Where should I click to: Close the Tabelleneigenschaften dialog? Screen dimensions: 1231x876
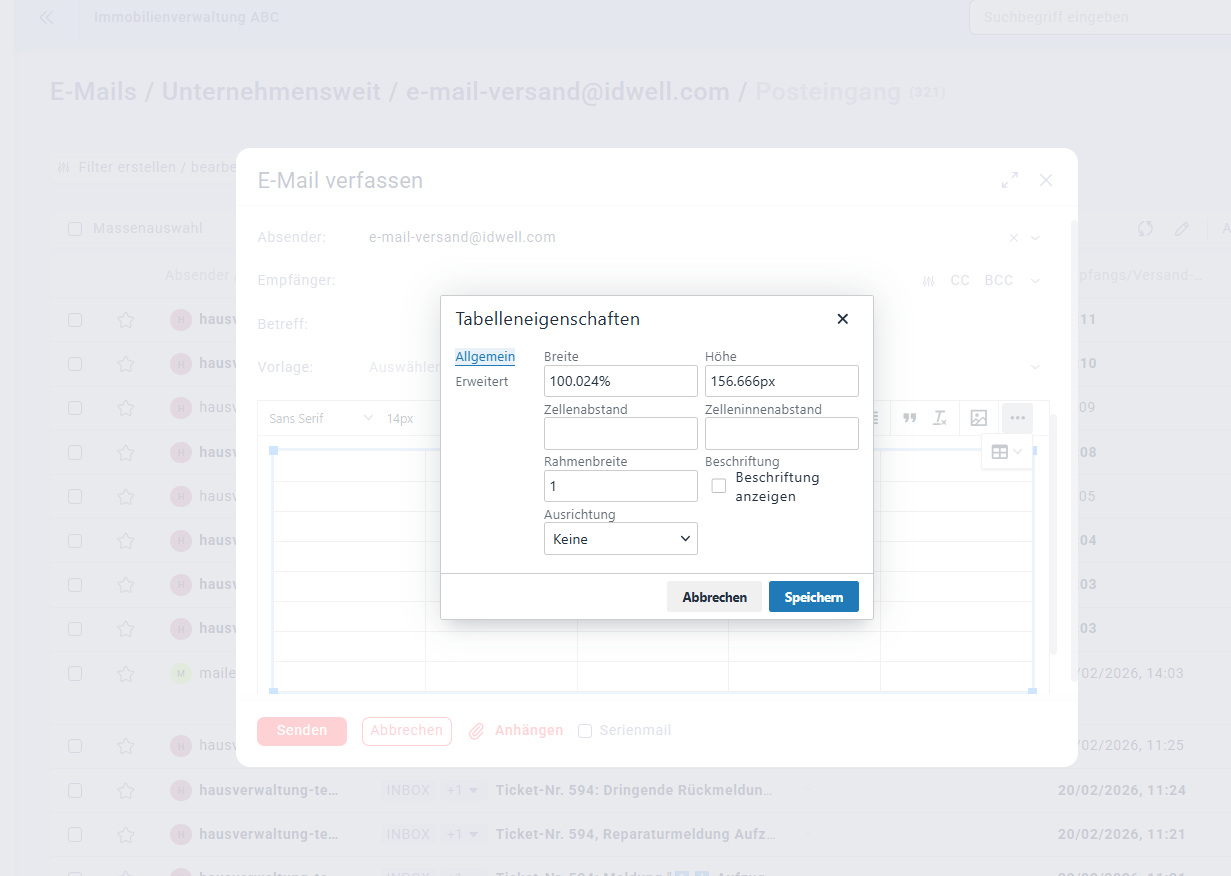click(842, 319)
